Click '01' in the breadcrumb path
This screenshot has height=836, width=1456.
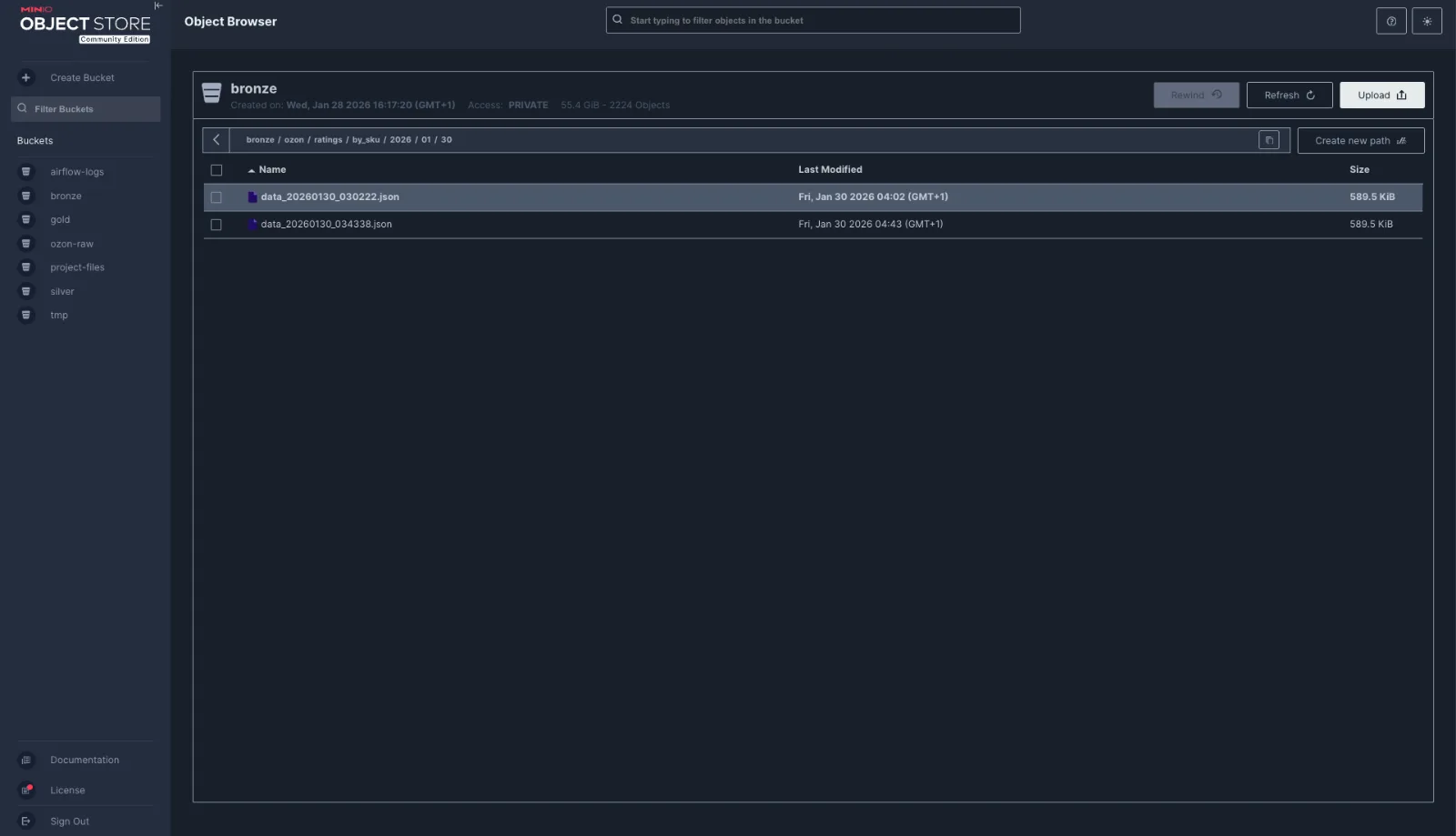click(x=426, y=140)
